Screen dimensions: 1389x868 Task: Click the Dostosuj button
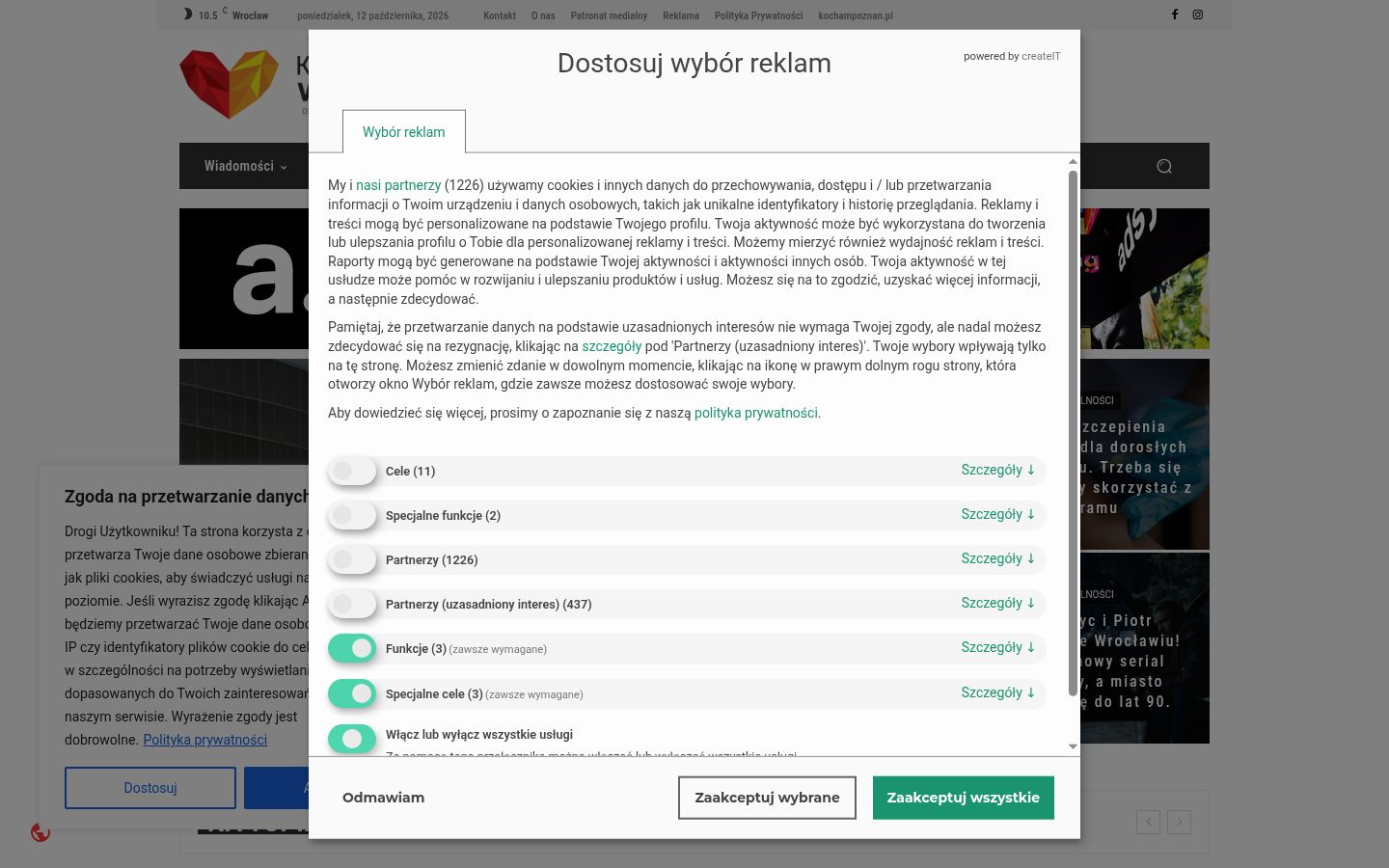click(x=150, y=788)
